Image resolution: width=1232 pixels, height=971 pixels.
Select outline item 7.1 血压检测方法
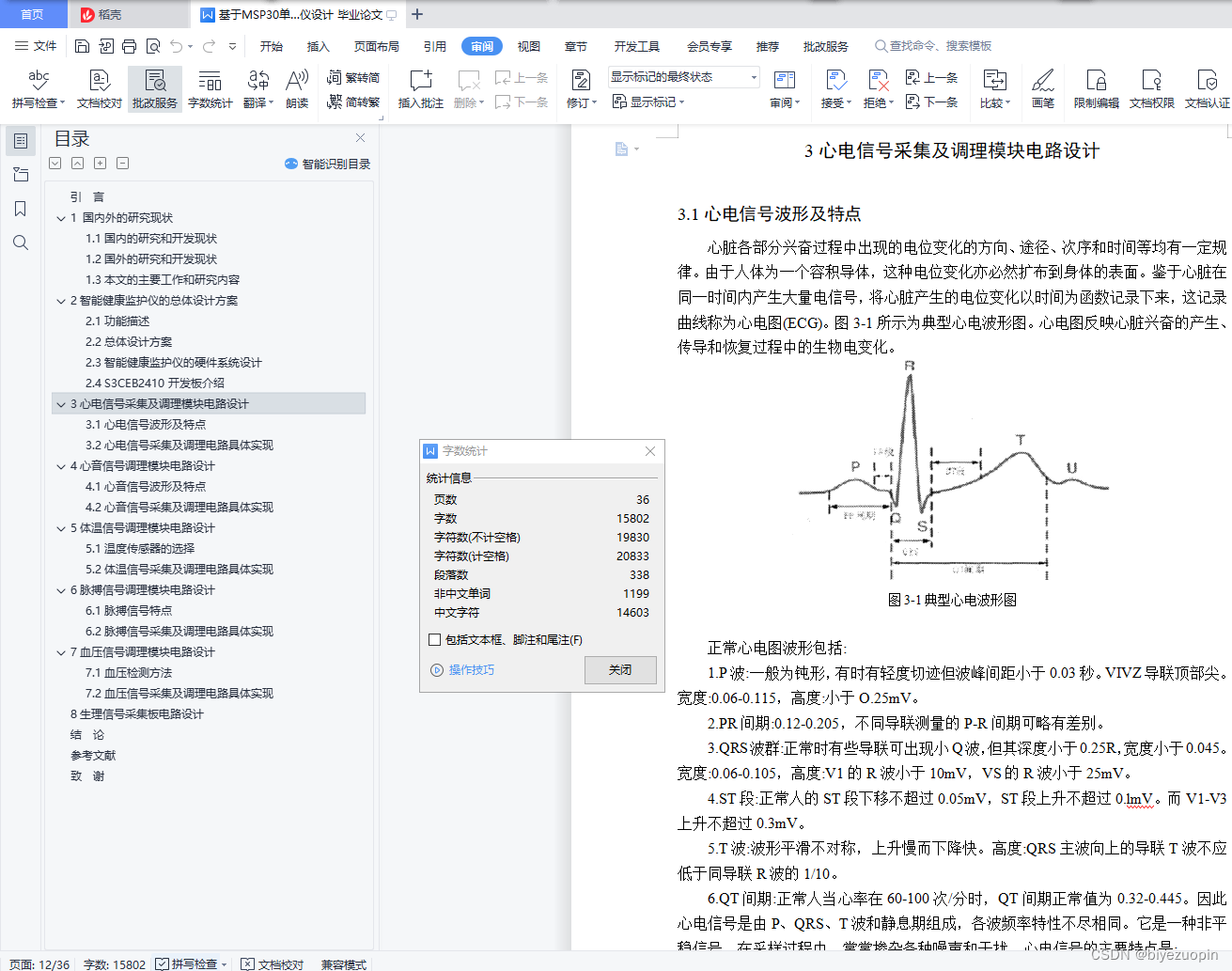129,673
